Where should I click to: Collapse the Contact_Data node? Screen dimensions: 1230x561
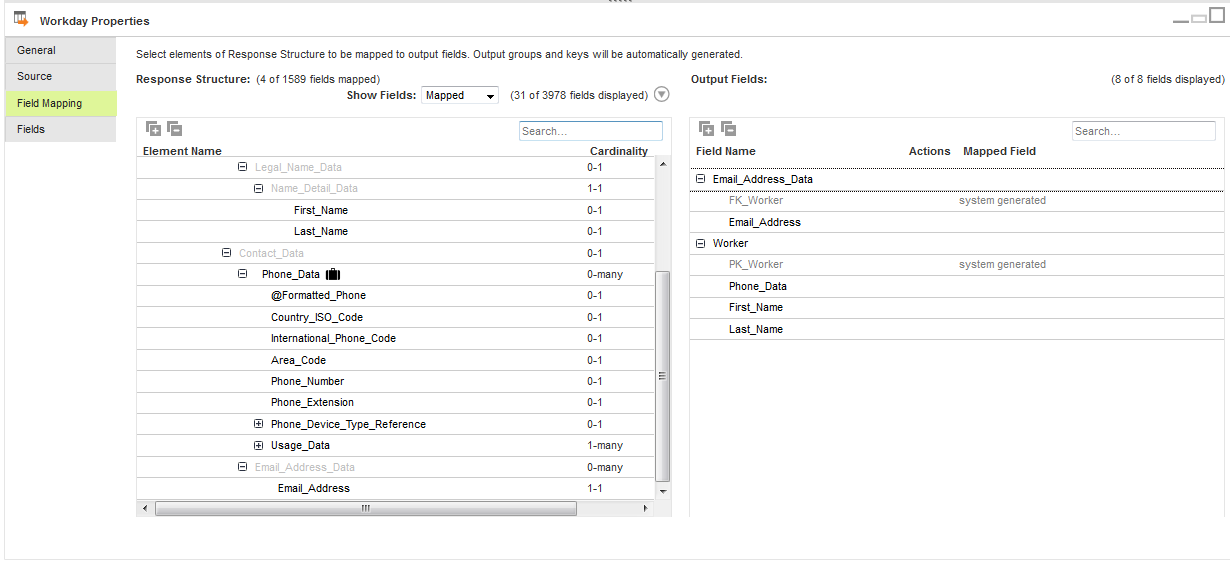[226, 253]
